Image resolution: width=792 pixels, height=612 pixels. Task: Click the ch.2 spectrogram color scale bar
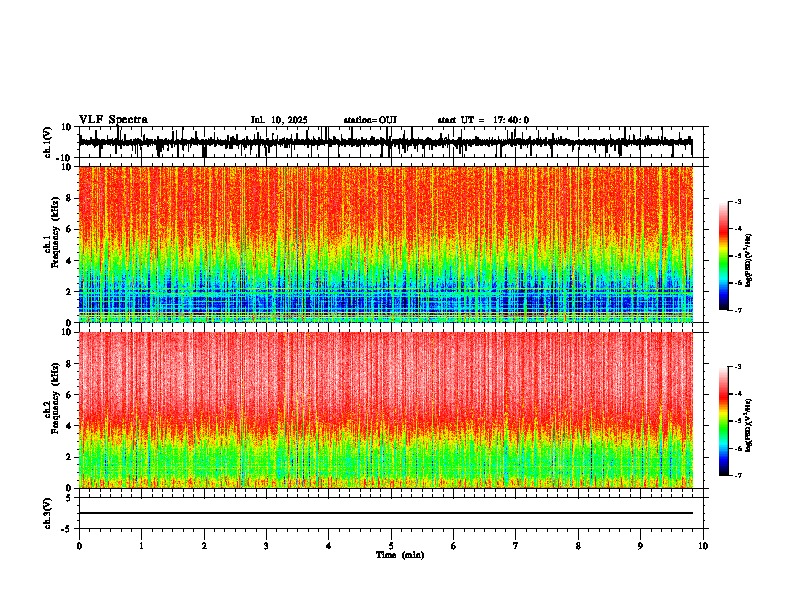(x=724, y=421)
